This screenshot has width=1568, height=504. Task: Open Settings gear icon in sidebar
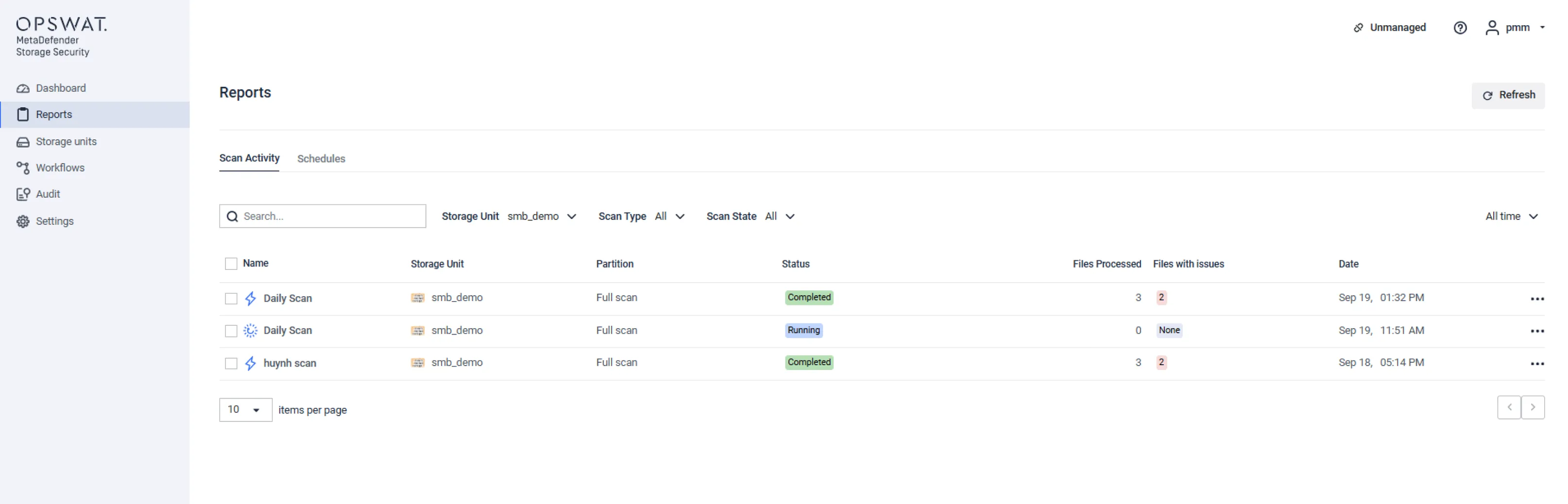click(x=23, y=221)
